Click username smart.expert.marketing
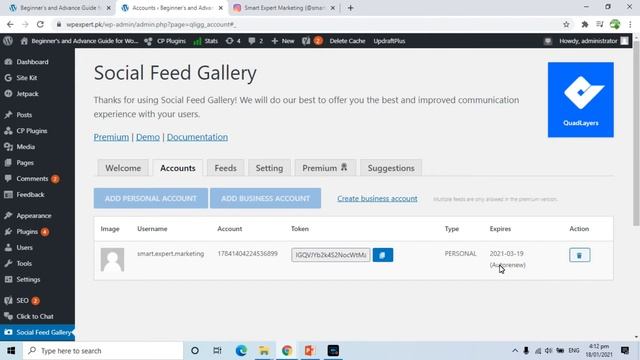640x360 pixels. 171,253
